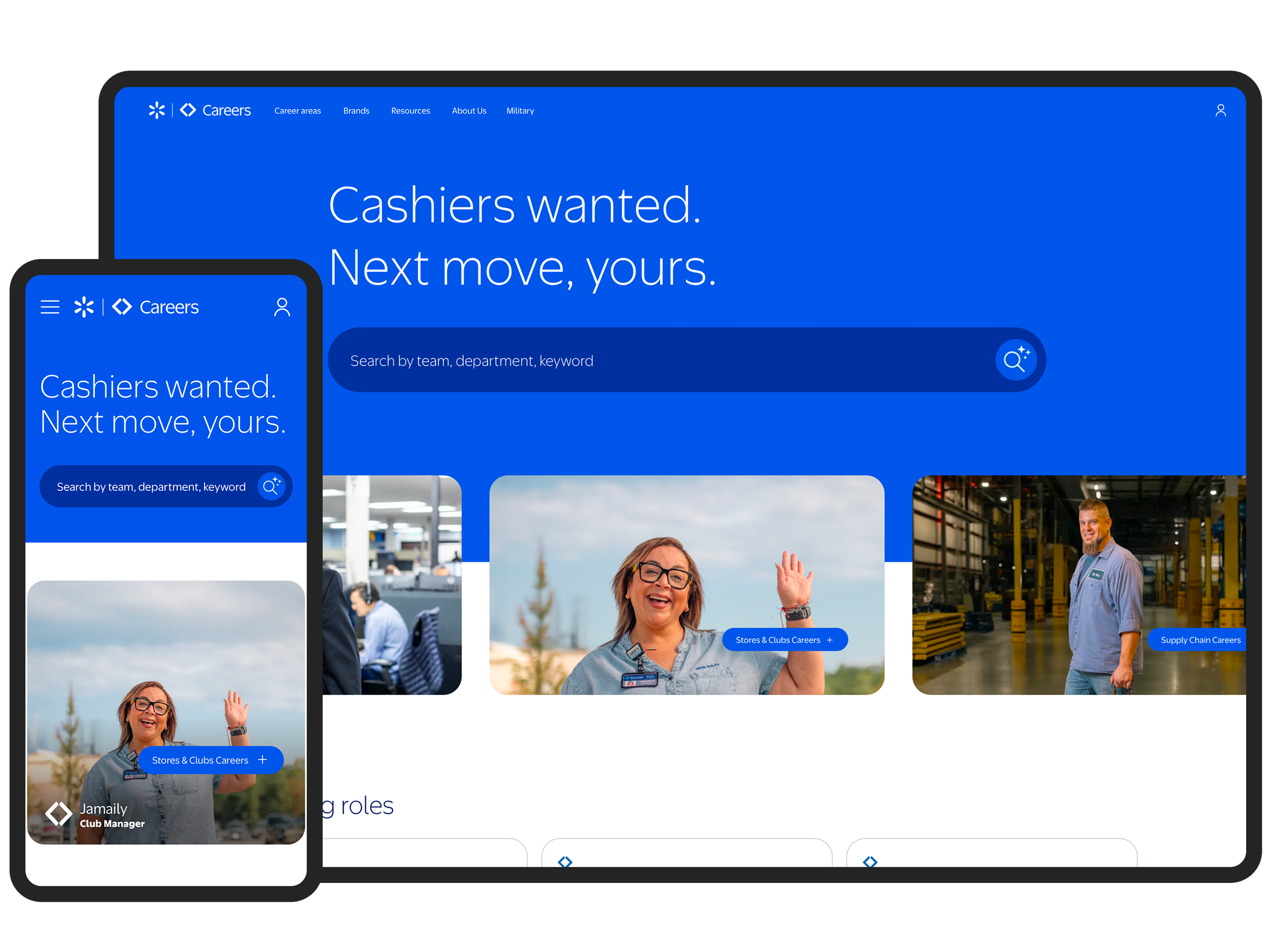The image size is (1270, 952).
Task: Click the mobile user account icon
Action: point(282,307)
